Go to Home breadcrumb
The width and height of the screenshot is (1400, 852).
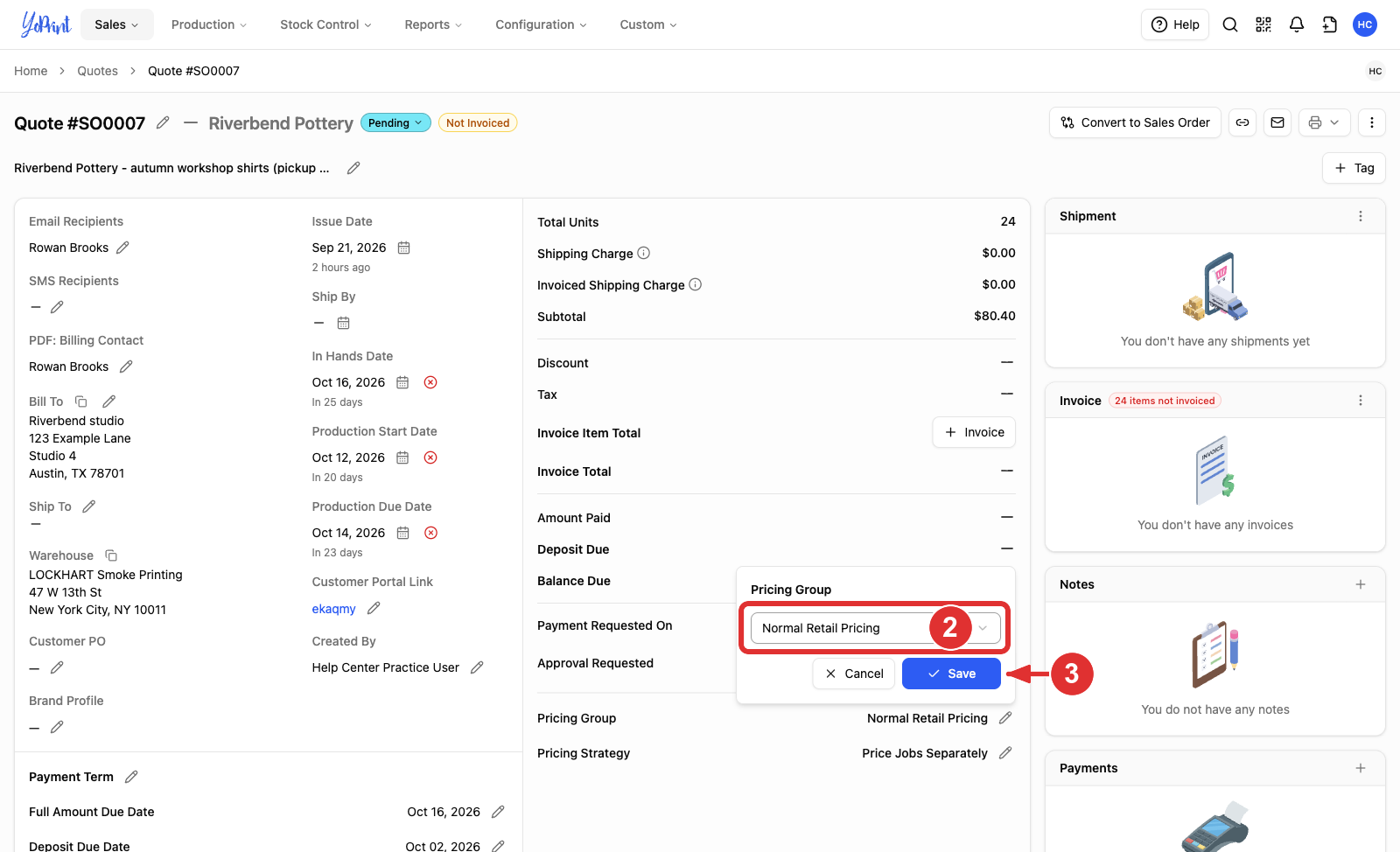[31, 71]
